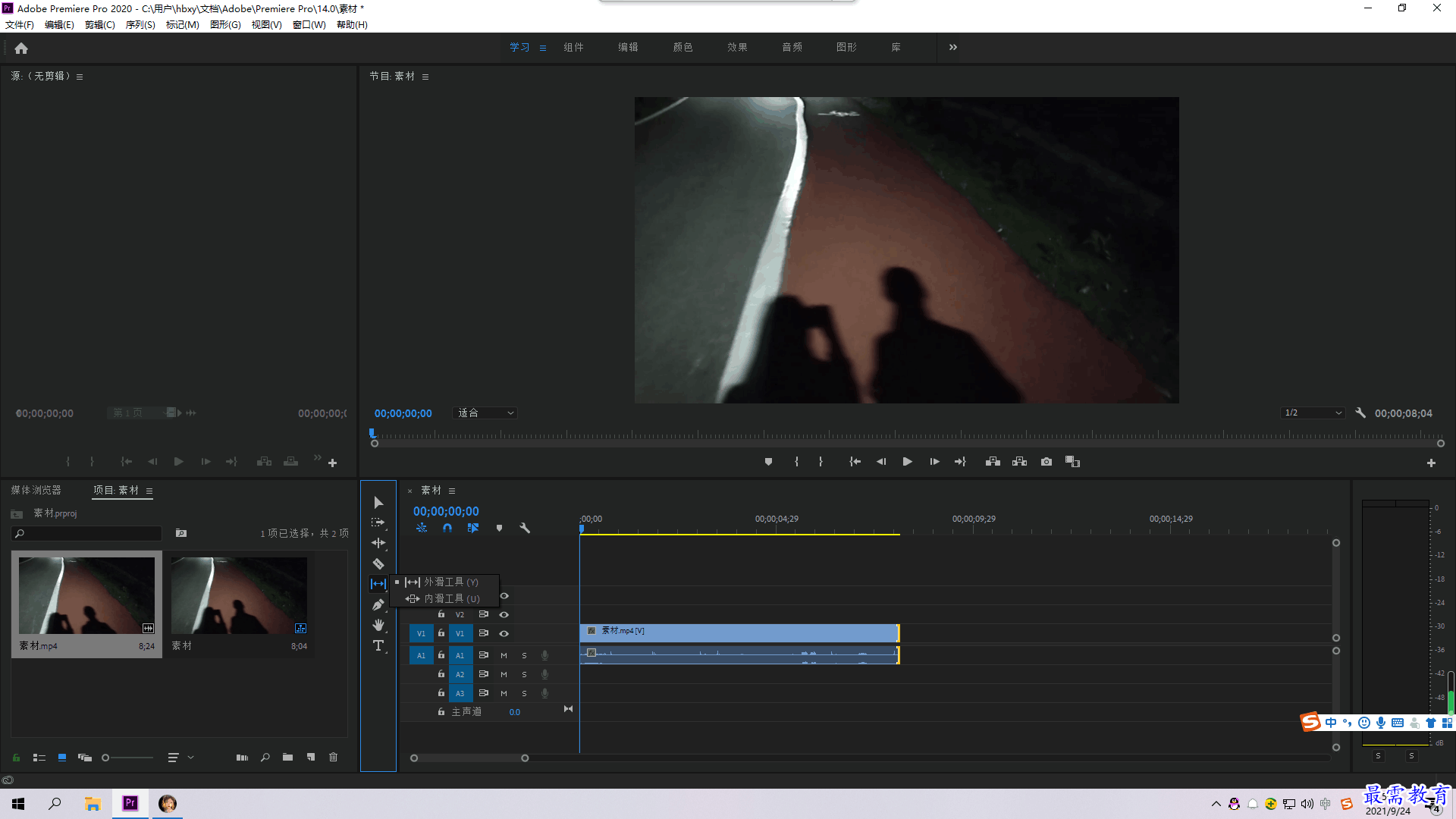Select the Selection (arrow) tool
Image resolution: width=1456 pixels, height=819 pixels.
pos(378,503)
